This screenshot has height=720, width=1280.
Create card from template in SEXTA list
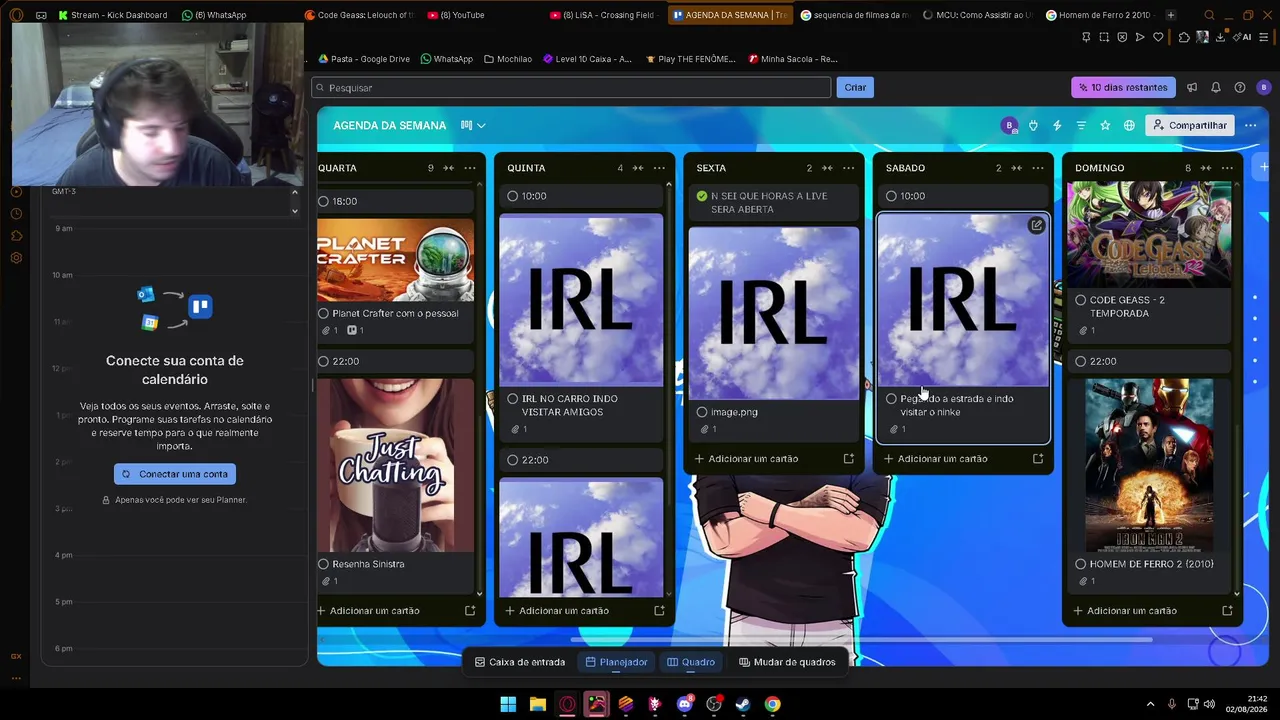[x=848, y=459]
